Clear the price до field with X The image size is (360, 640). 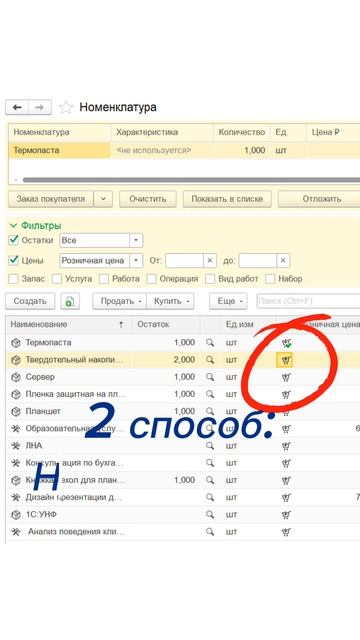pyautogui.click(x=283, y=260)
